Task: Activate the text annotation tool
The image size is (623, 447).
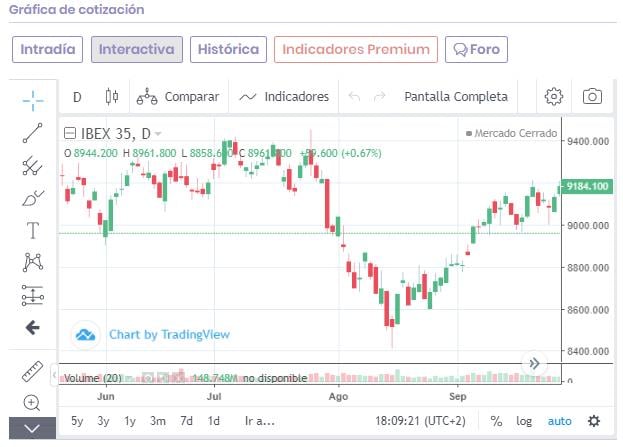Action: (32, 230)
